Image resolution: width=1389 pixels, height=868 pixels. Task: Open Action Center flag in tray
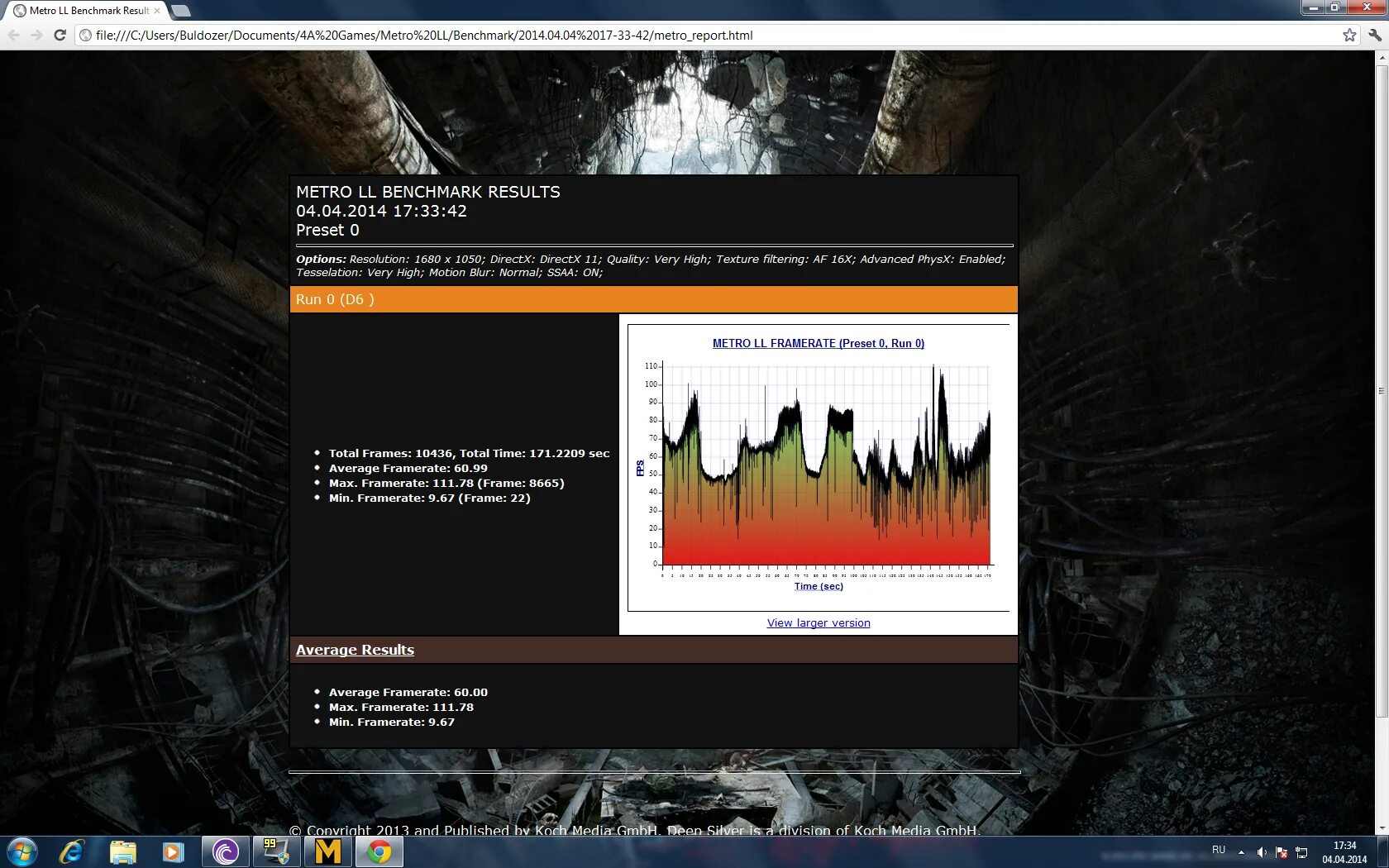click(x=1282, y=852)
